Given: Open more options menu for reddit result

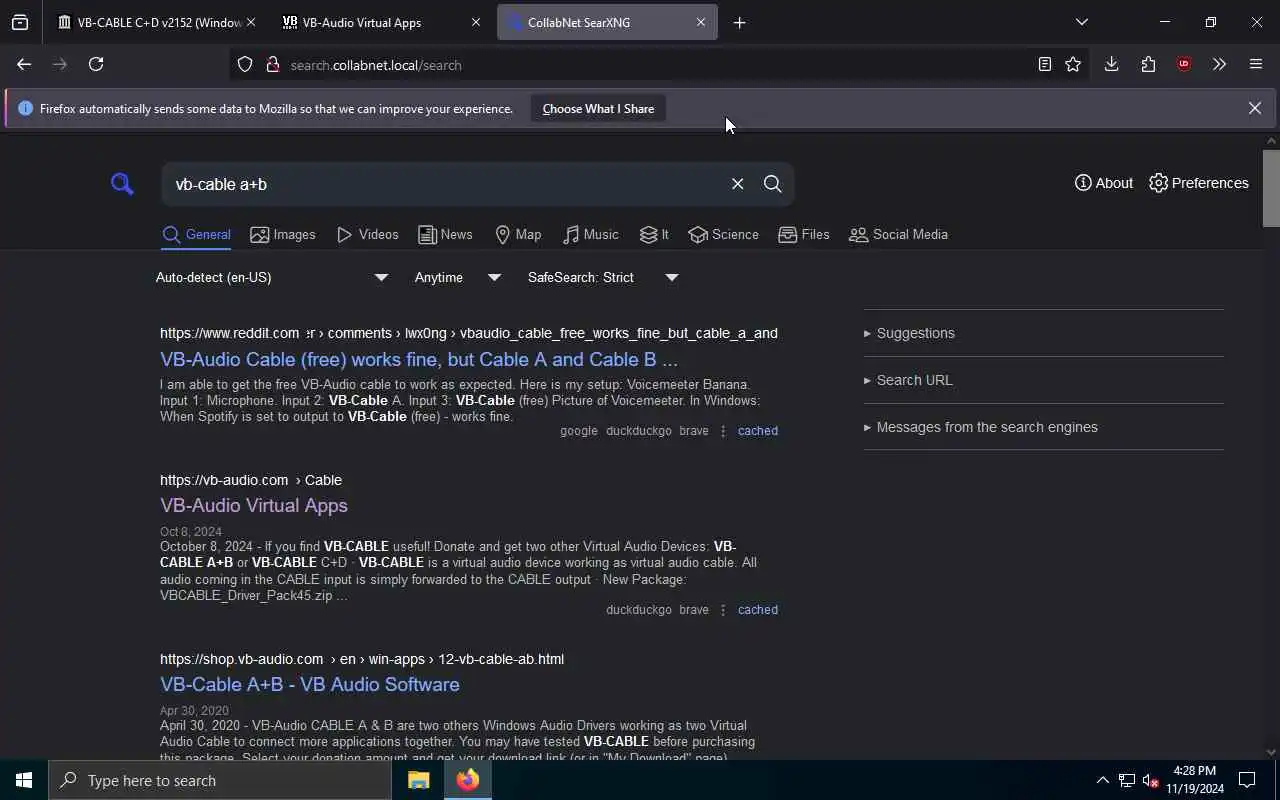Looking at the screenshot, I should (x=723, y=431).
